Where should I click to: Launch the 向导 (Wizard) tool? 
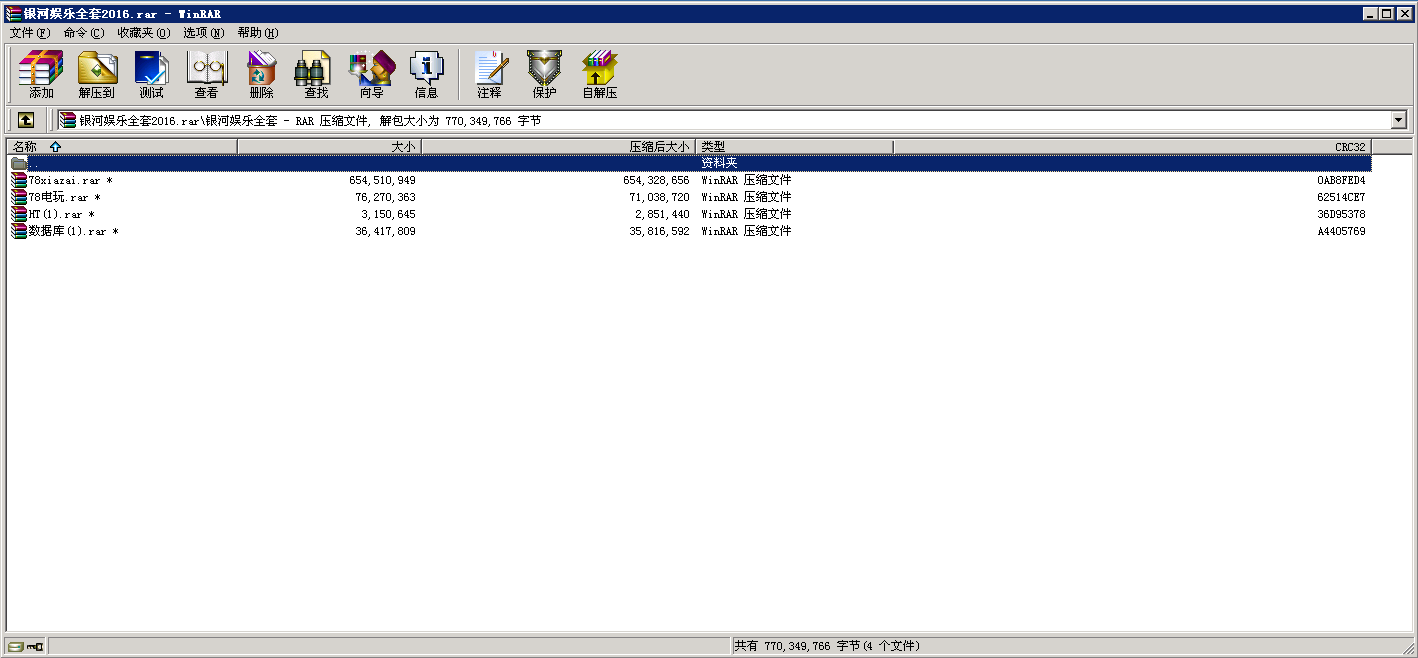click(371, 75)
